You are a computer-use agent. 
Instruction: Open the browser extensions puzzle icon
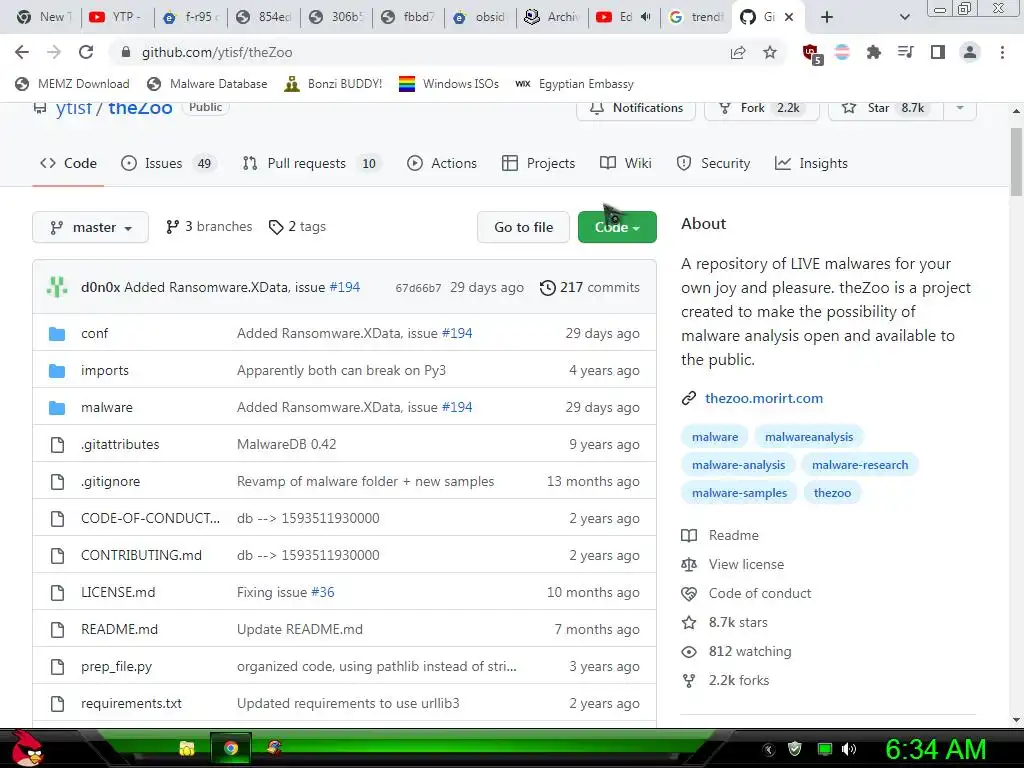point(873,52)
